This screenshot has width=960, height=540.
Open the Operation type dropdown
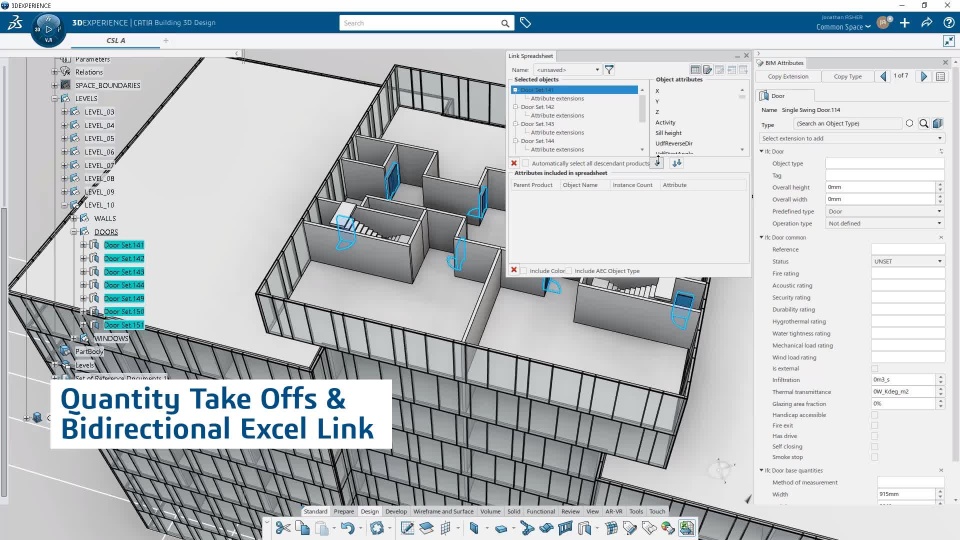(x=885, y=223)
